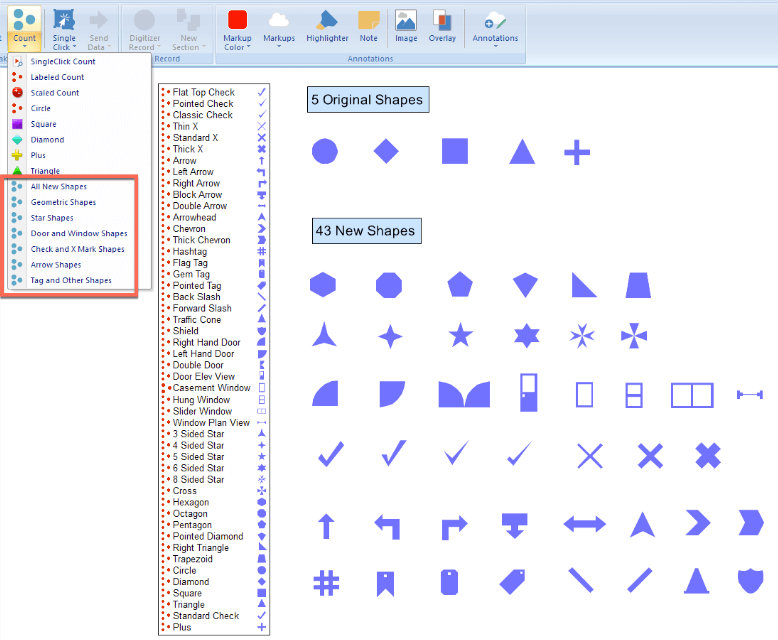This screenshot has width=778, height=640.
Task: Click the large trapezoid shape
Action: (x=638, y=285)
